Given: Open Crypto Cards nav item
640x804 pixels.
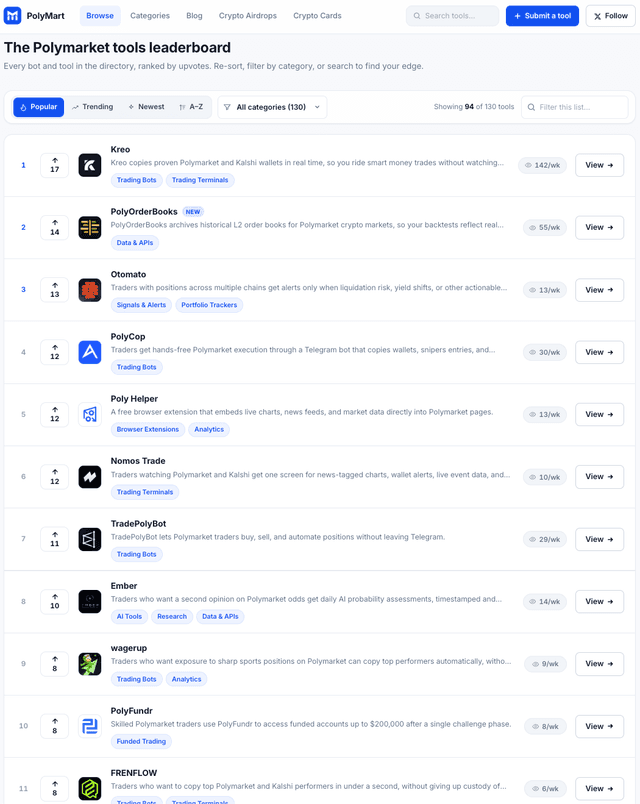Looking at the screenshot, I should click(317, 16).
